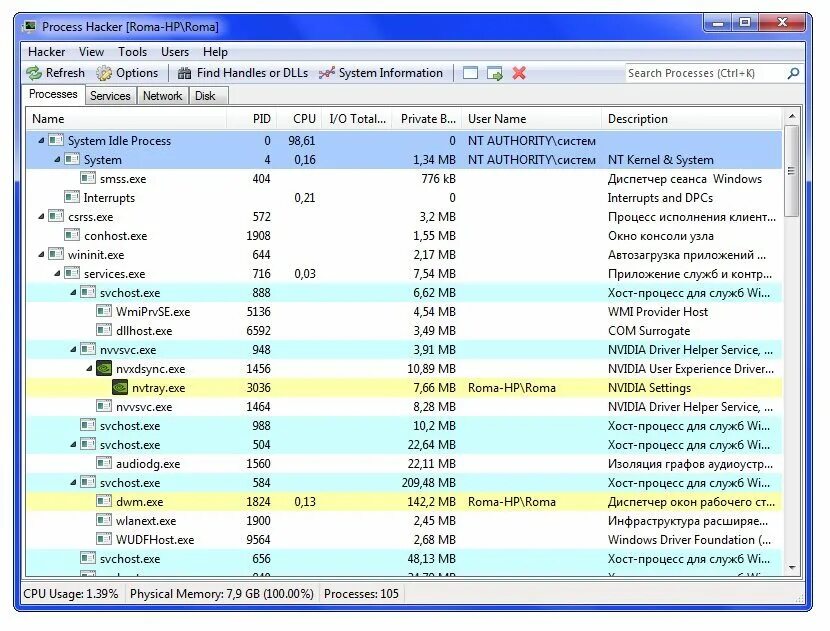Collapse the services.exe tree node
The width and height of the screenshot is (830, 631).
57,274
